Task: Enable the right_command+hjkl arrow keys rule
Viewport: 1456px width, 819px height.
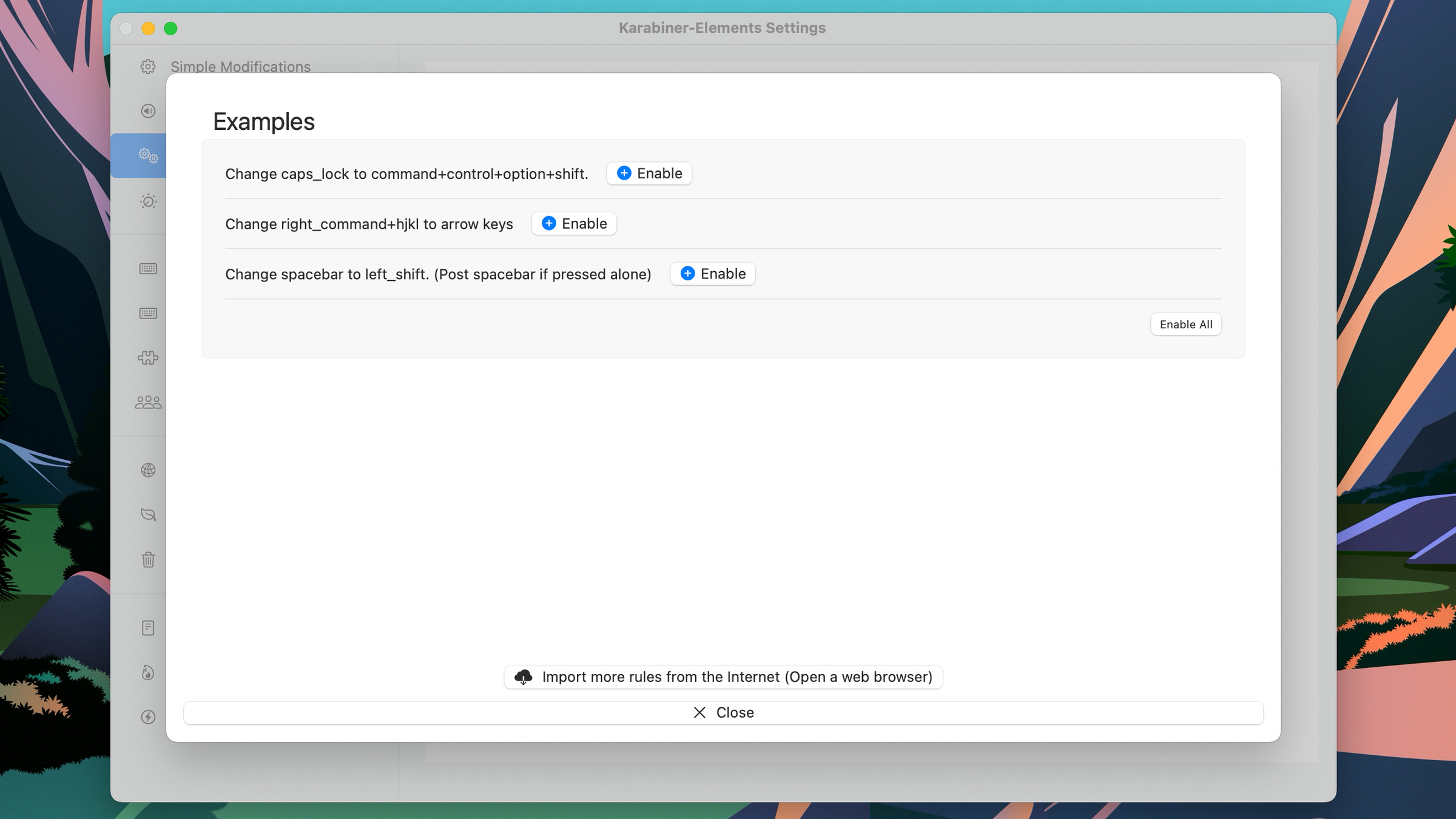Action: pyautogui.click(x=573, y=223)
